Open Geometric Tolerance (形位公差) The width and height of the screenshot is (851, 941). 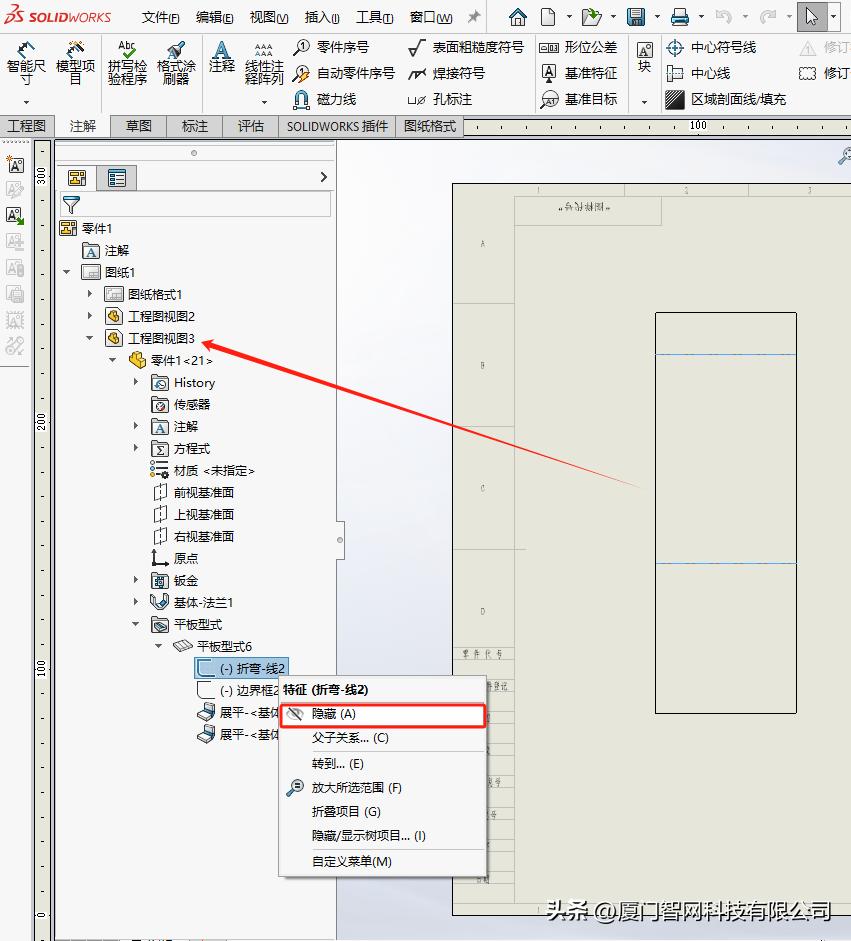[x=578, y=47]
